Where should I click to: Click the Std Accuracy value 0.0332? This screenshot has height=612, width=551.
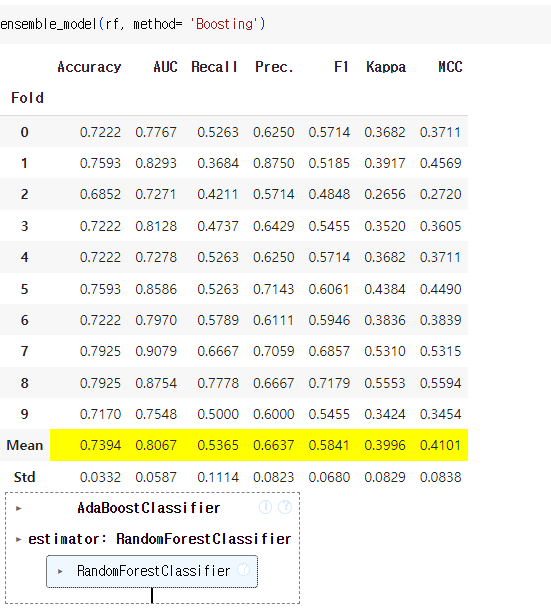[x=101, y=477]
